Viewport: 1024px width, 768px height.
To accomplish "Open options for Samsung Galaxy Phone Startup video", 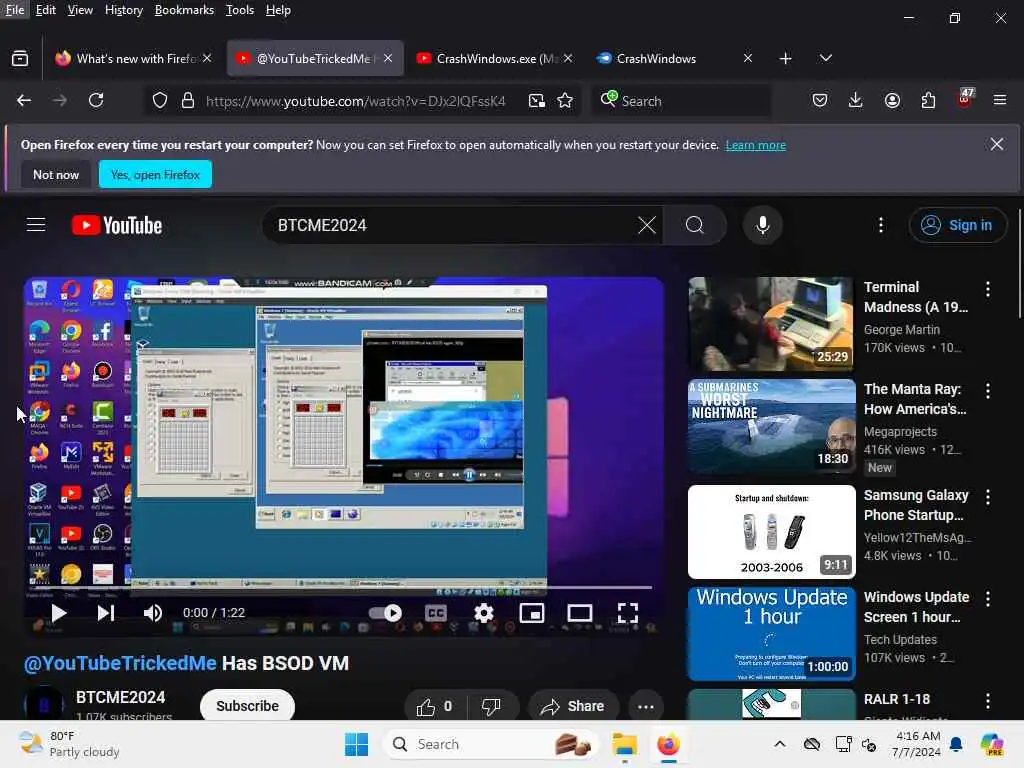I will pyautogui.click(x=987, y=497).
